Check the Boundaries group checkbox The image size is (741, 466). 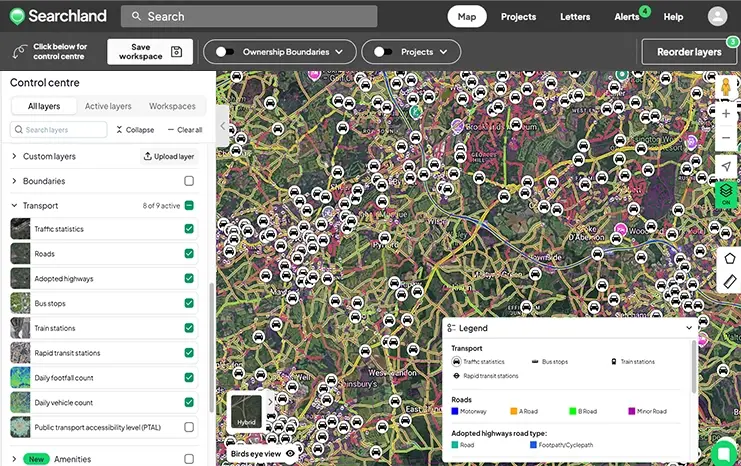[189, 181]
